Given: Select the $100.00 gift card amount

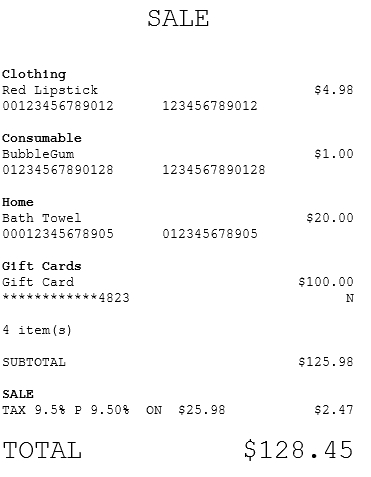Looking at the screenshot, I should tap(326, 282).
